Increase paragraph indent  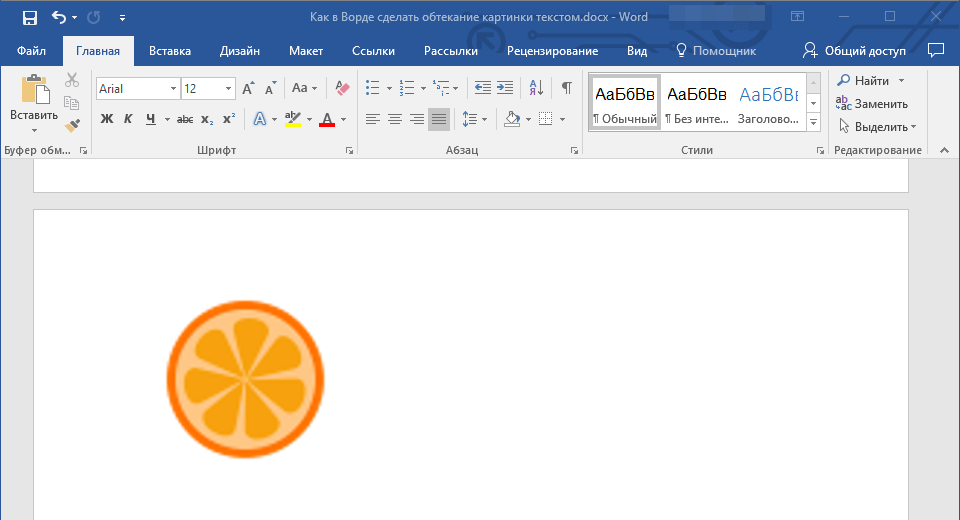[x=505, y=88]
